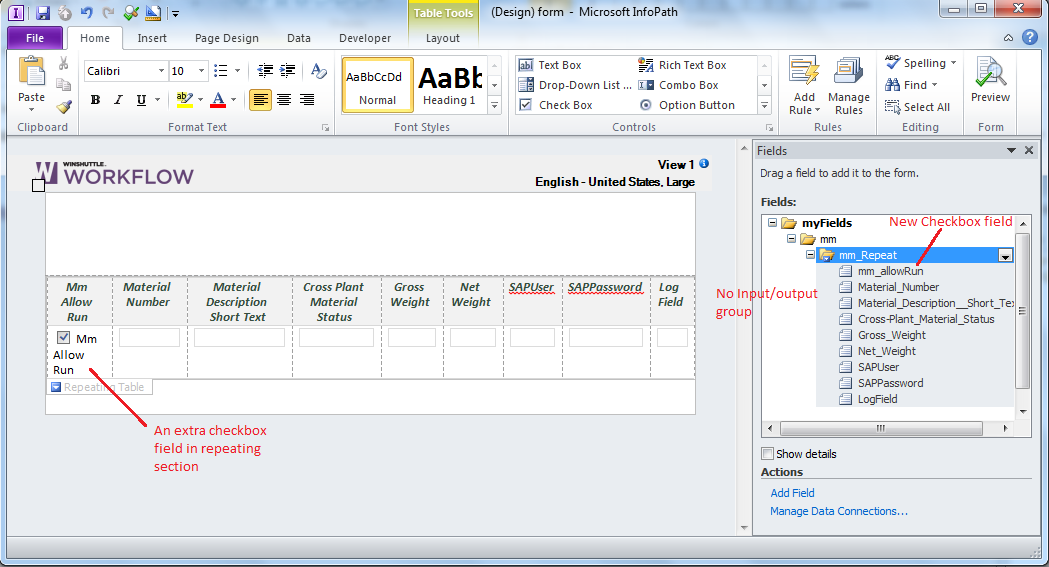
Task: Open the Fields pane options dropdown
Action: pyautogui.click(x=1012, y=150)
